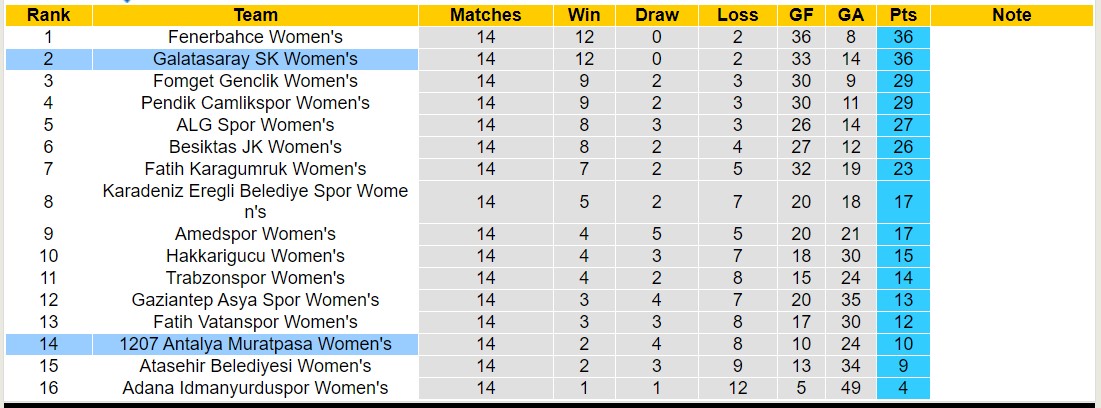1101x408 pixels.
Task: Select the Draw column header
Action: [x=656, y=15]
